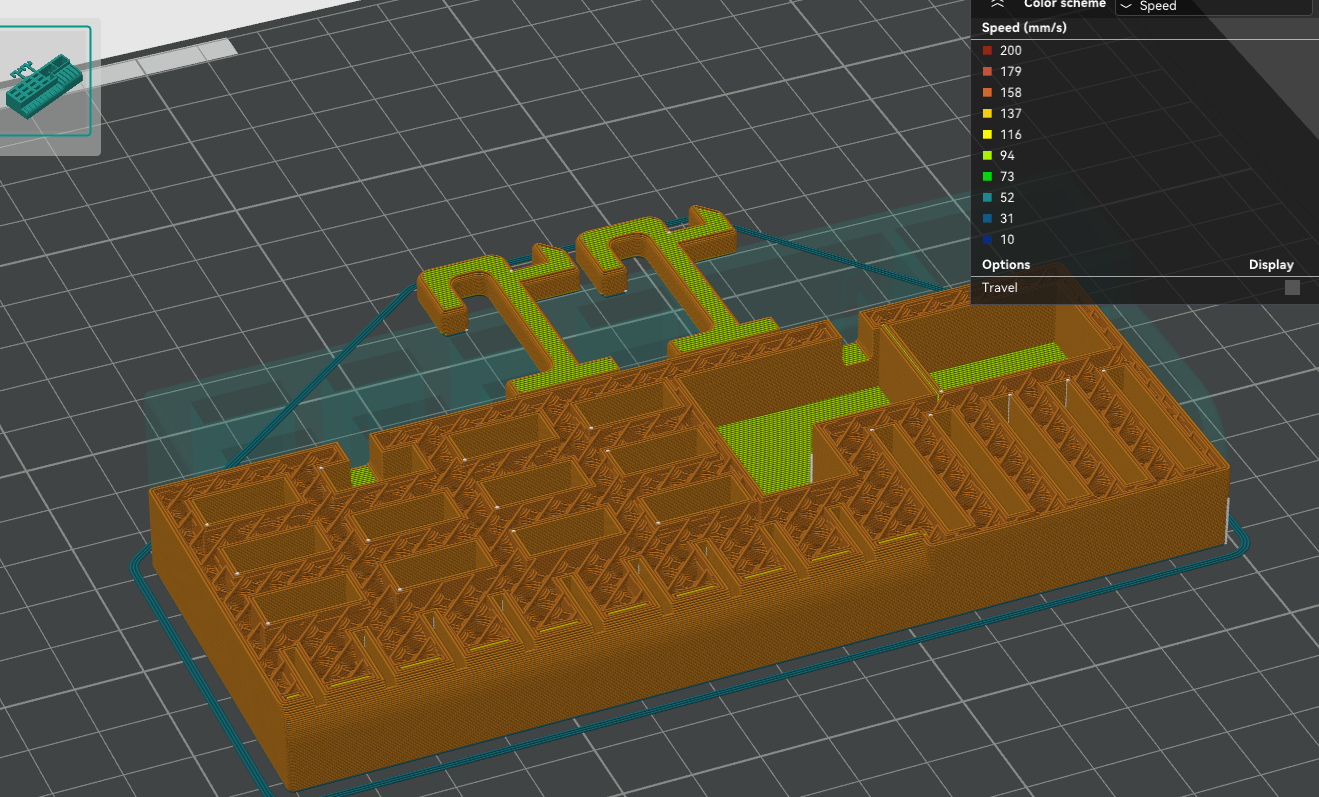The height and width of the screenshot is (797, 1319).
Task: Click the 200 mm/s speed color swatch
Action: [x=987, y=50]
